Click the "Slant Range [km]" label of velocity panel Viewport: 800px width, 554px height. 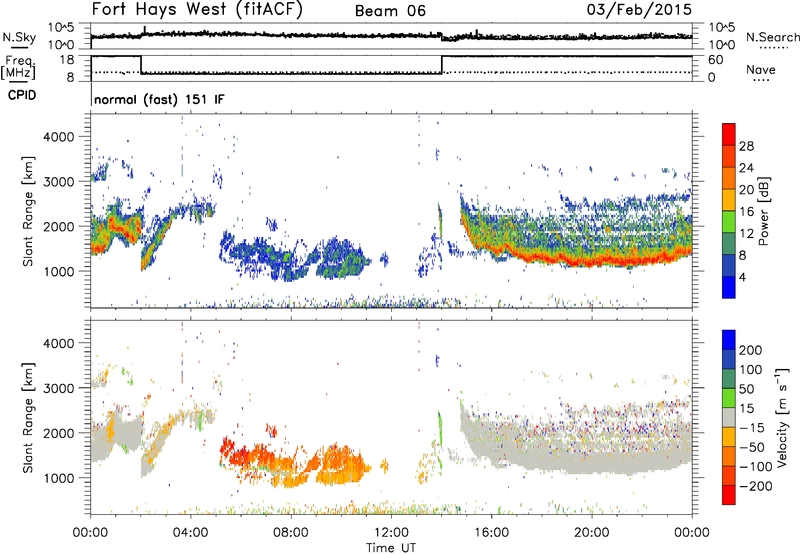tap(28, 418)
